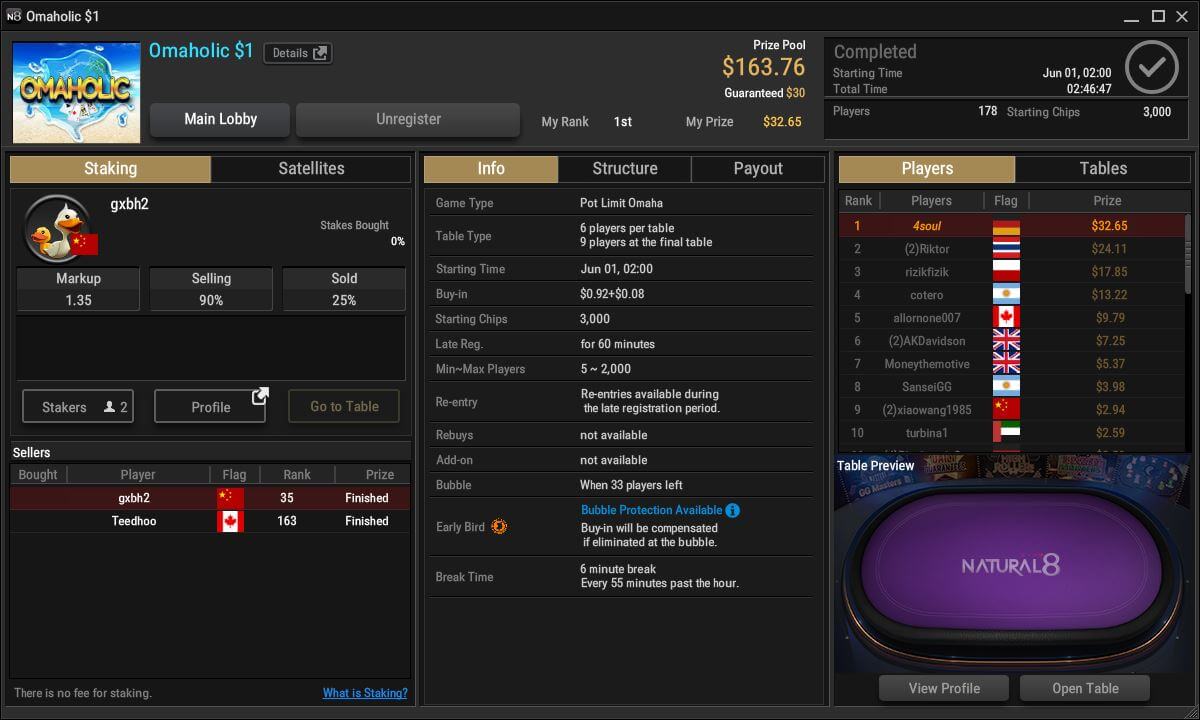Click the Canada flag in Teedhoo's seller row

tap(230, 521)
